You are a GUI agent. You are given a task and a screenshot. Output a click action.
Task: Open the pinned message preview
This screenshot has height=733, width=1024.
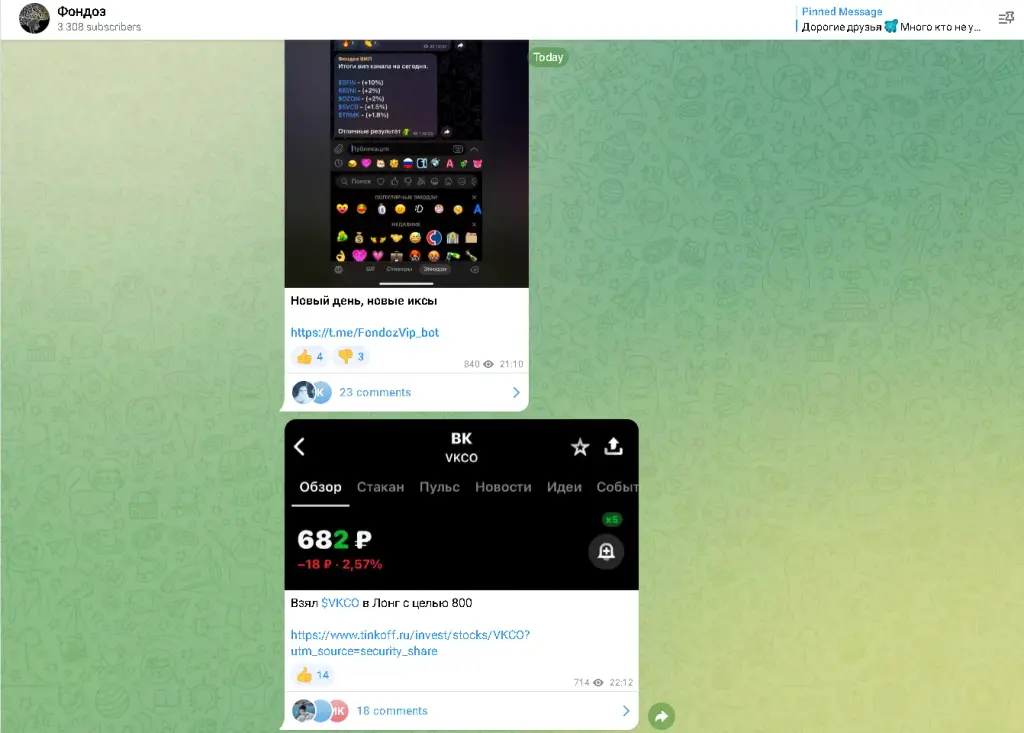click(x=891, y=19)
